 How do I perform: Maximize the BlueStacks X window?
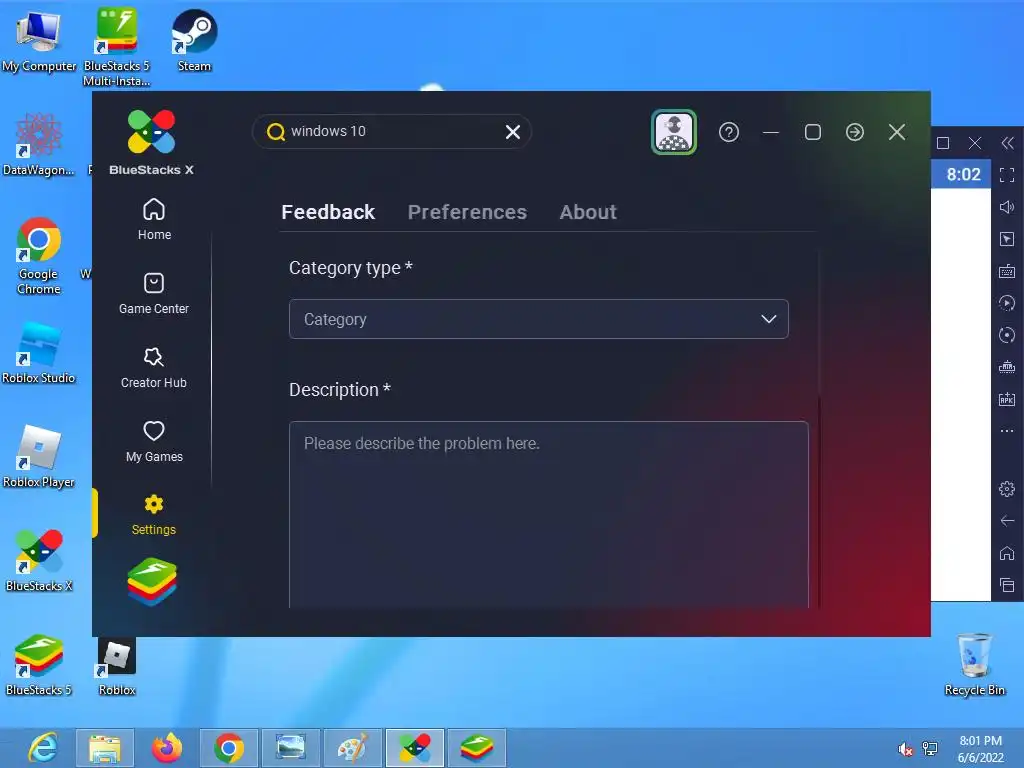click(812, 133)
